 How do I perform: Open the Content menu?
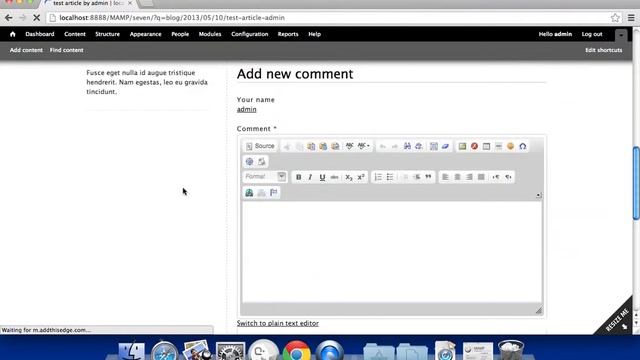(75, 34)
